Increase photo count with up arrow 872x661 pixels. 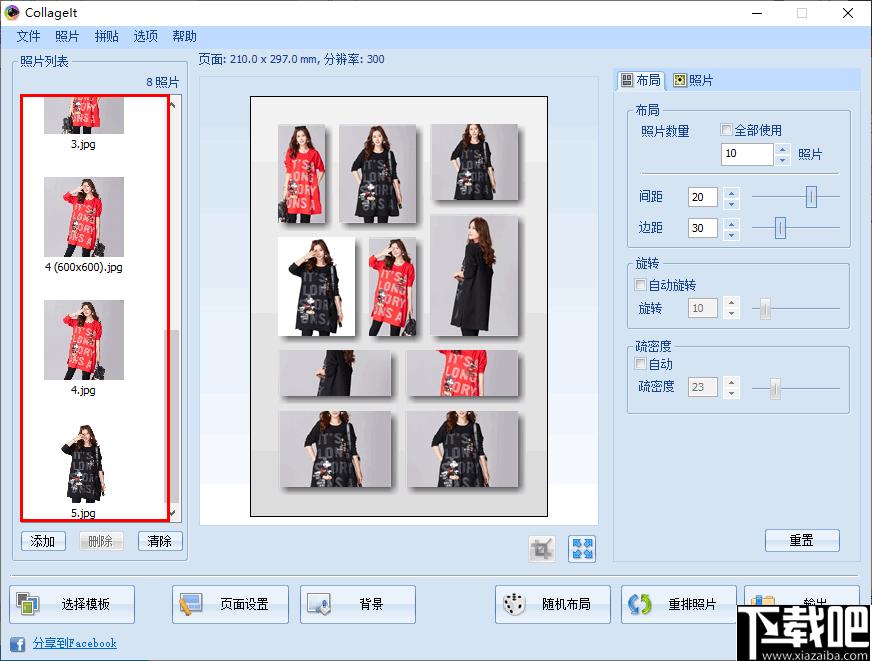[x=782, y=149]
